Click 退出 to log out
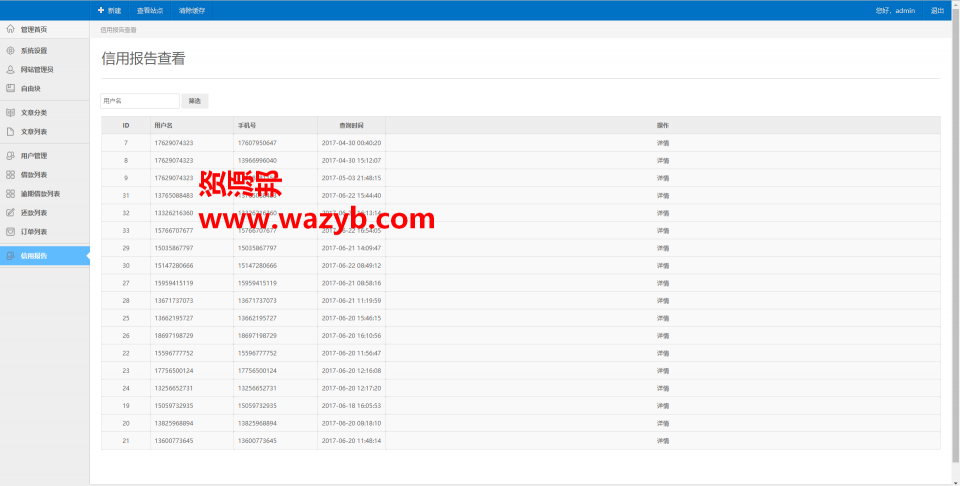 point(937,10)
